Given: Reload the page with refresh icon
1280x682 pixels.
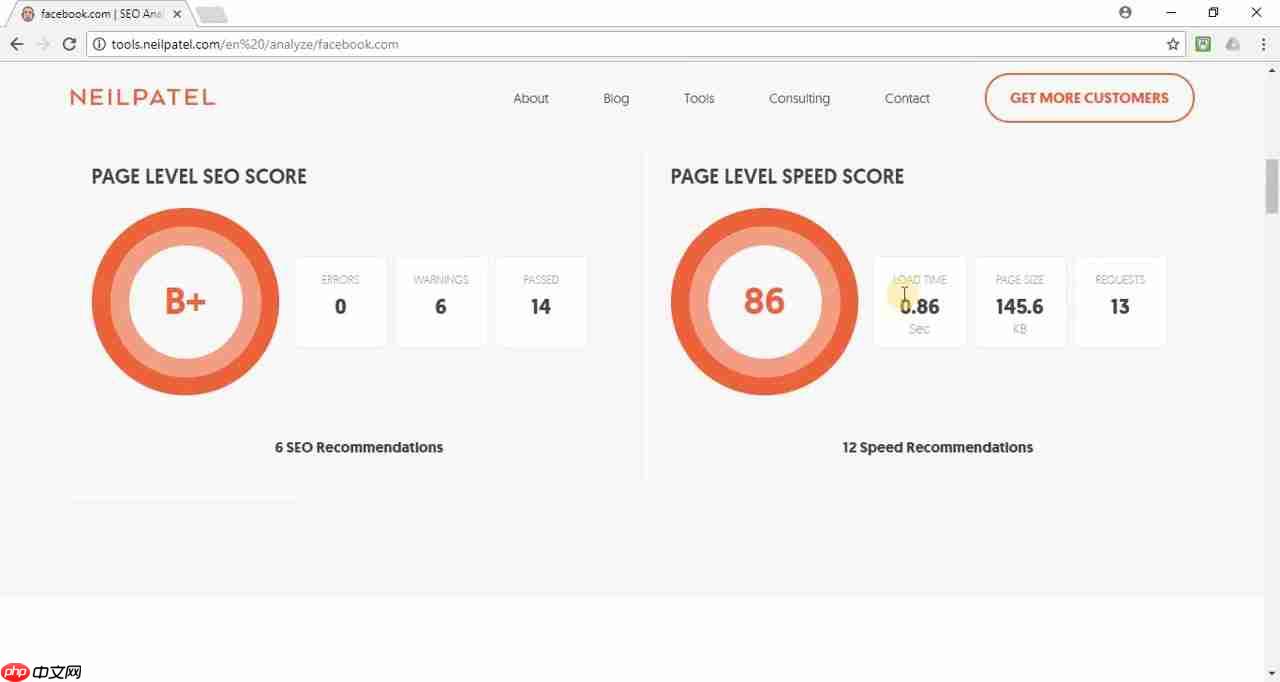Looking at the screenshot, I should pyautogui.click(x=69, y=44).
